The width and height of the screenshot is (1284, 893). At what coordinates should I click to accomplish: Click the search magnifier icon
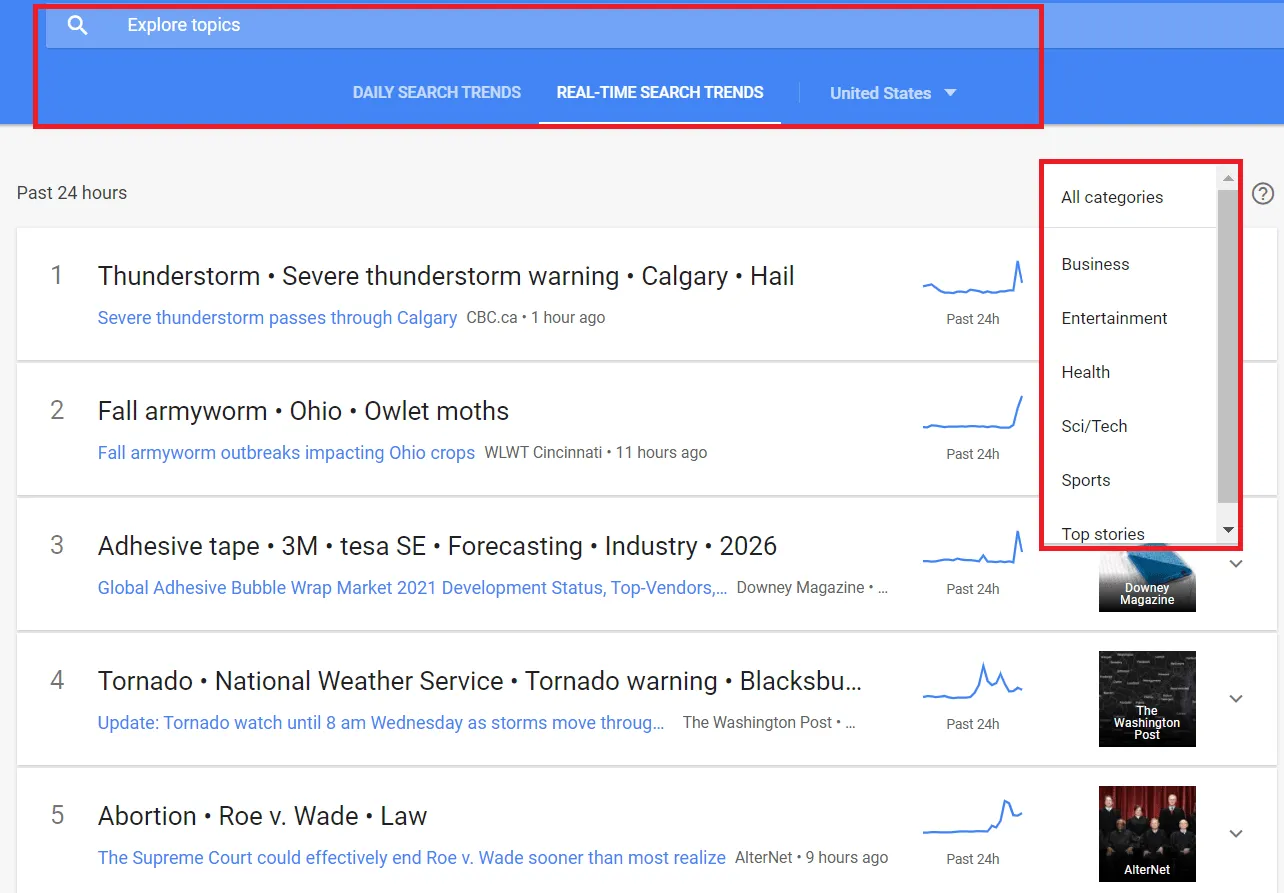coord(78,26)
